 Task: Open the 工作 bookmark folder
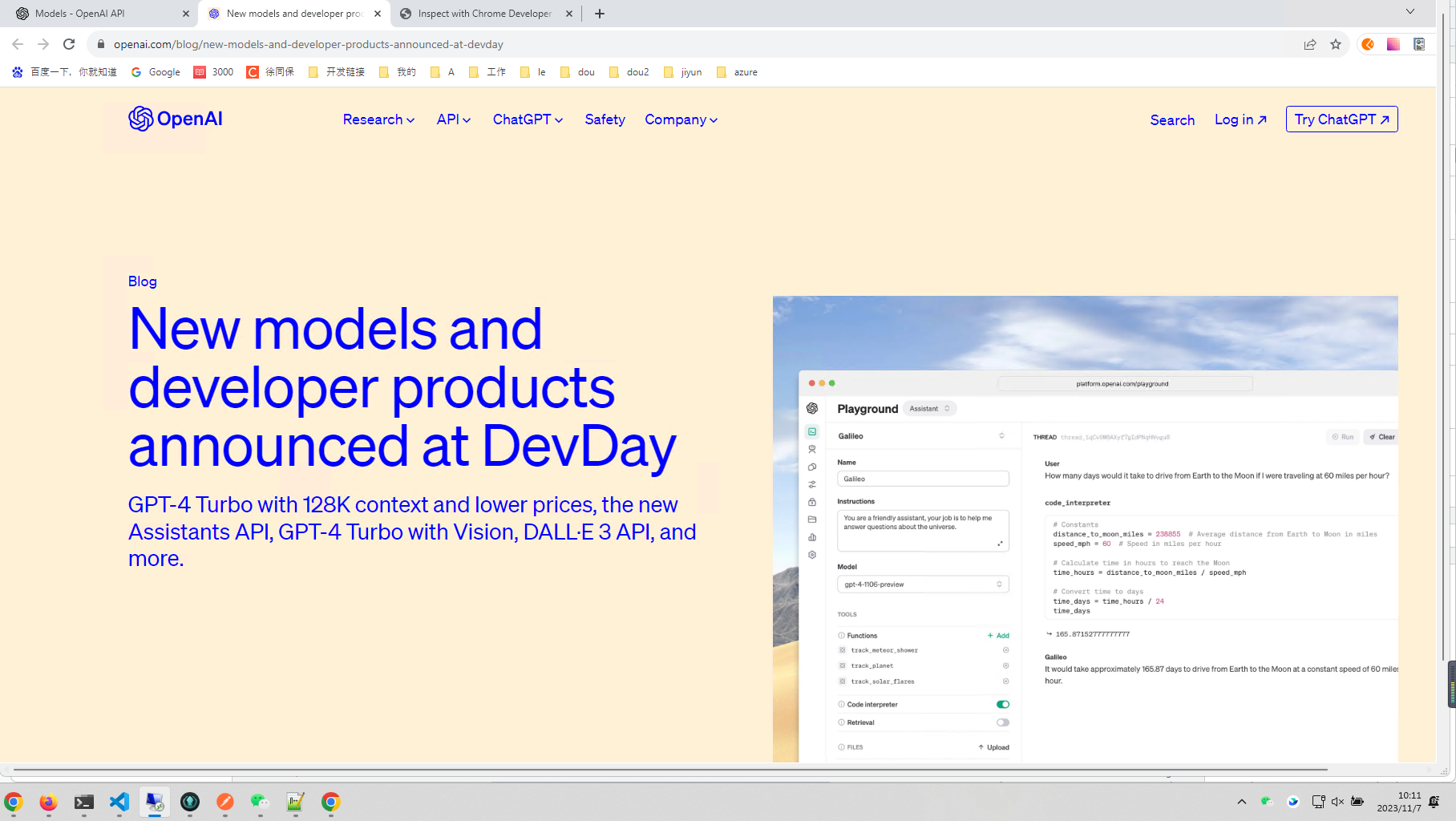coord(487,72)
